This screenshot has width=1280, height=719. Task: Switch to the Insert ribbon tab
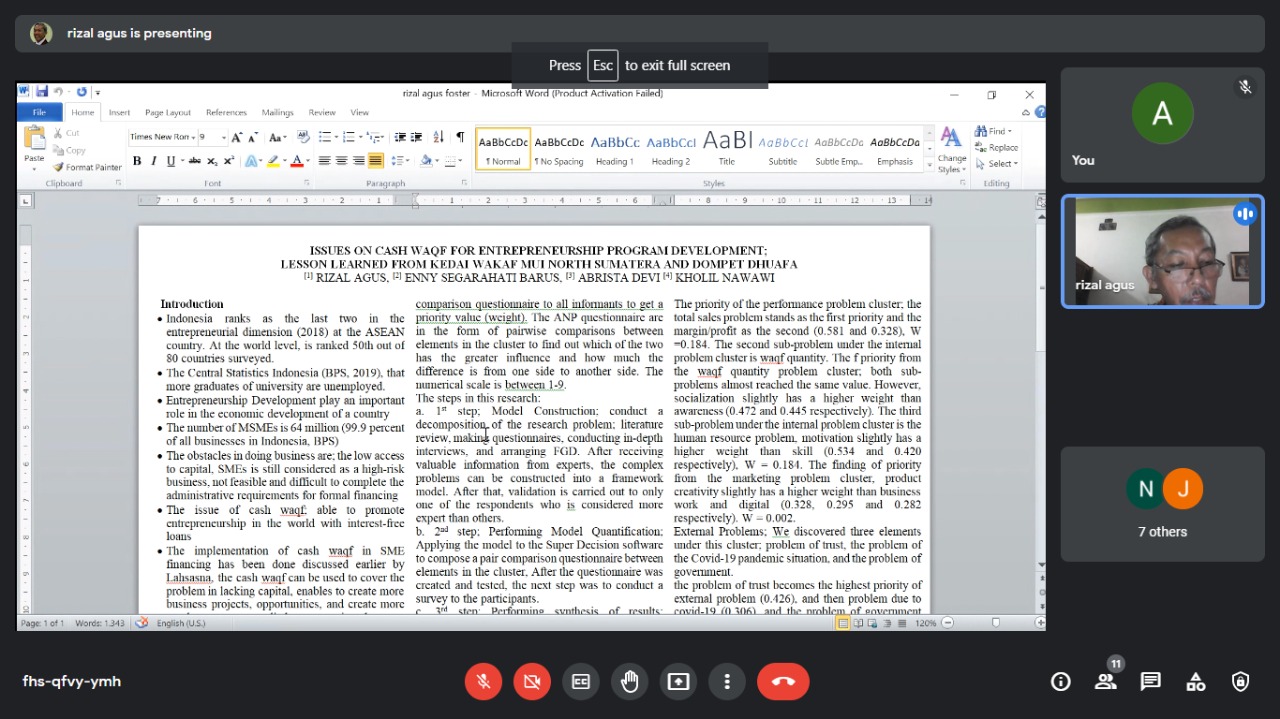pyautogui.click(x=119, y=113)
